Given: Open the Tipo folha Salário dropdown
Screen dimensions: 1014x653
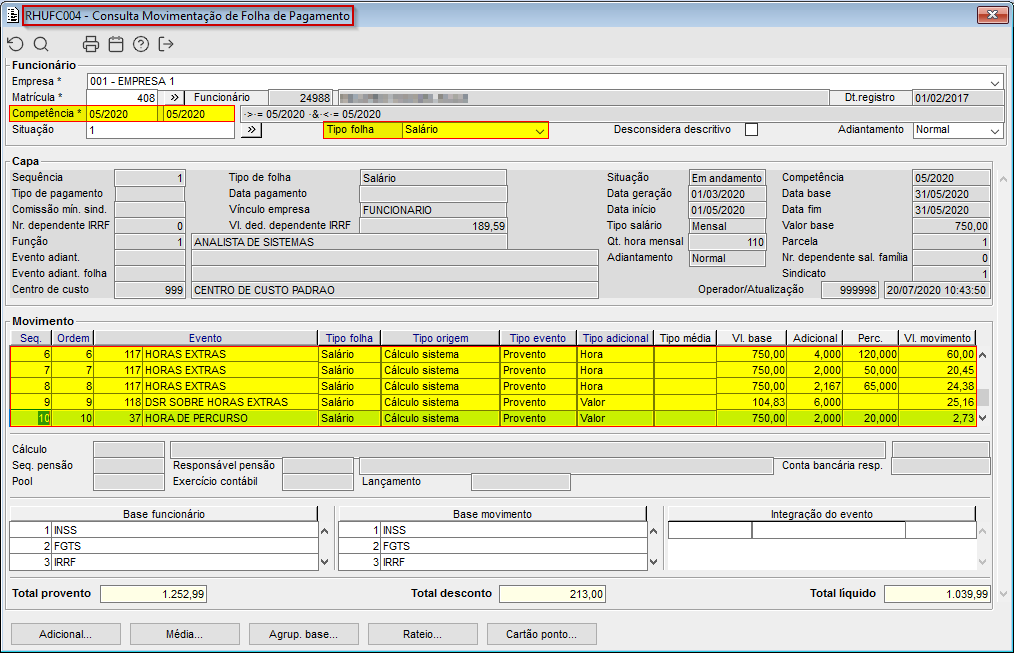Looking at the screenshot, I should [540, 130].
